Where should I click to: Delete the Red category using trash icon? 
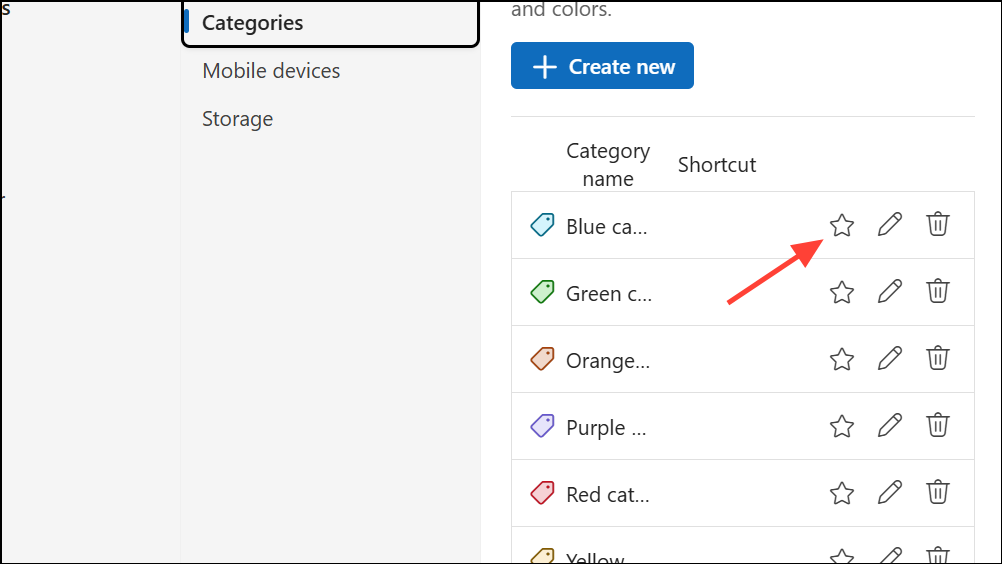pyautogui.click(x=937, y=493)
